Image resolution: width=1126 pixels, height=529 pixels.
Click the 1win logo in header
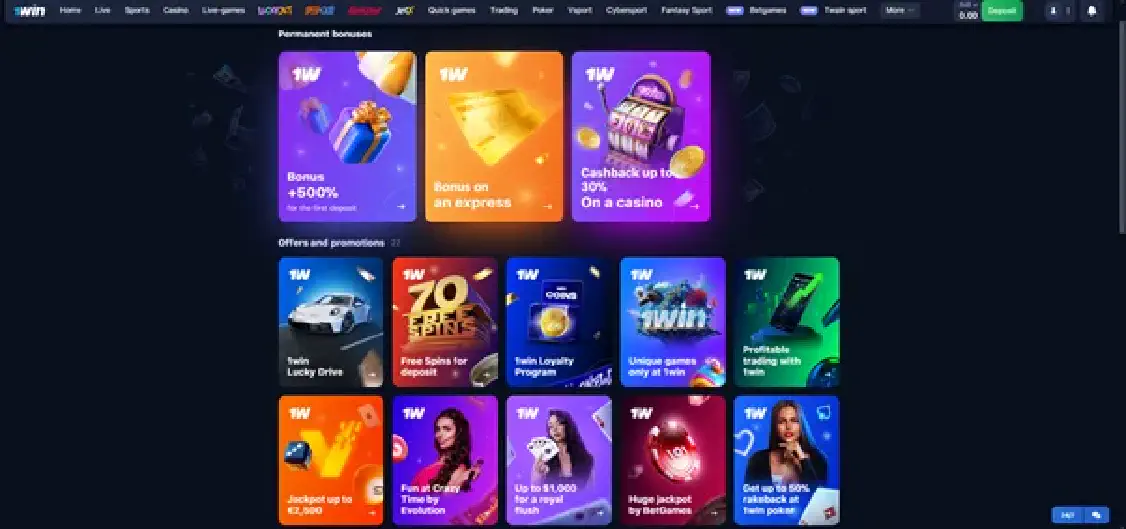pyautogui.click(x=29, y=11)
